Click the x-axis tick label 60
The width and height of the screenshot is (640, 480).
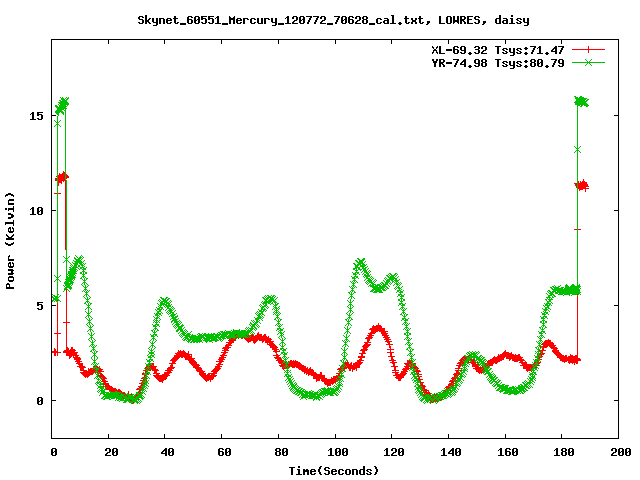(x=224, y=452)
